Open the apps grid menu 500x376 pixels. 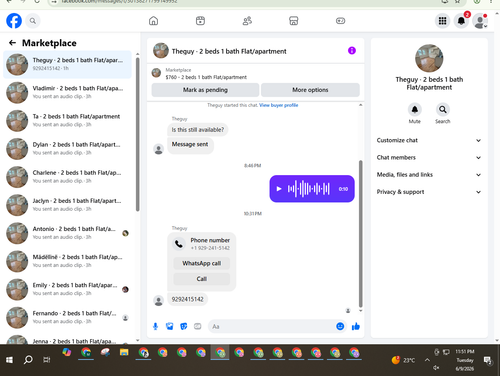pyautogui.click(x=442, y=21)
